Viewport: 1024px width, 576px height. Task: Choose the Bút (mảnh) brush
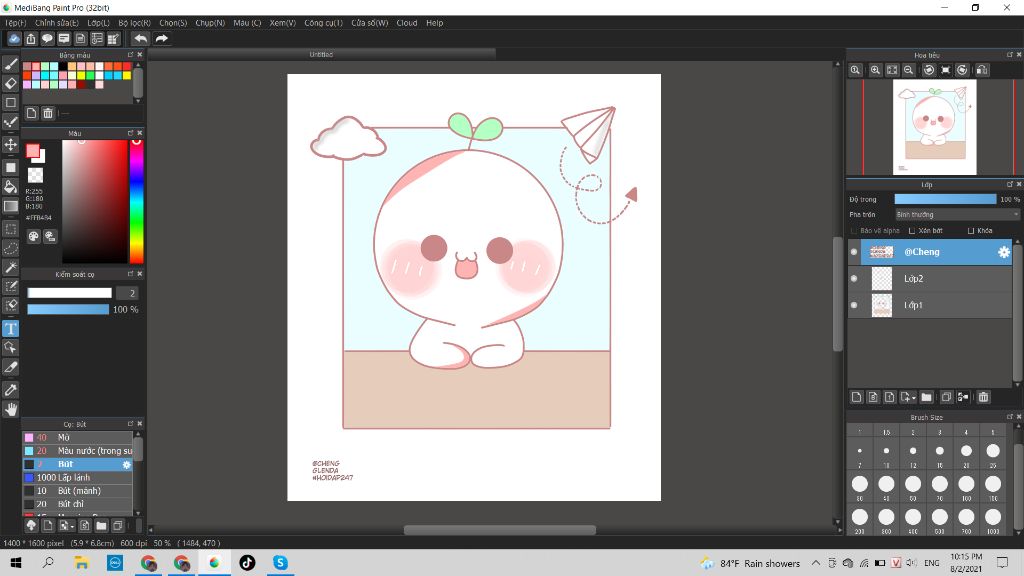(x=78, y=491)
